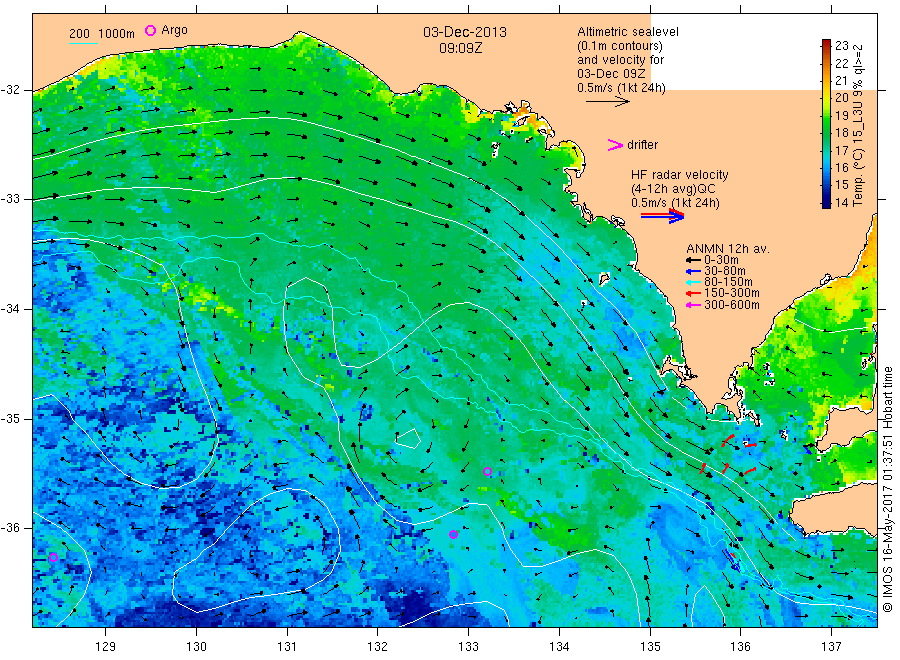Select the Argo float marker near 128.4E

(x=53, y=557)
